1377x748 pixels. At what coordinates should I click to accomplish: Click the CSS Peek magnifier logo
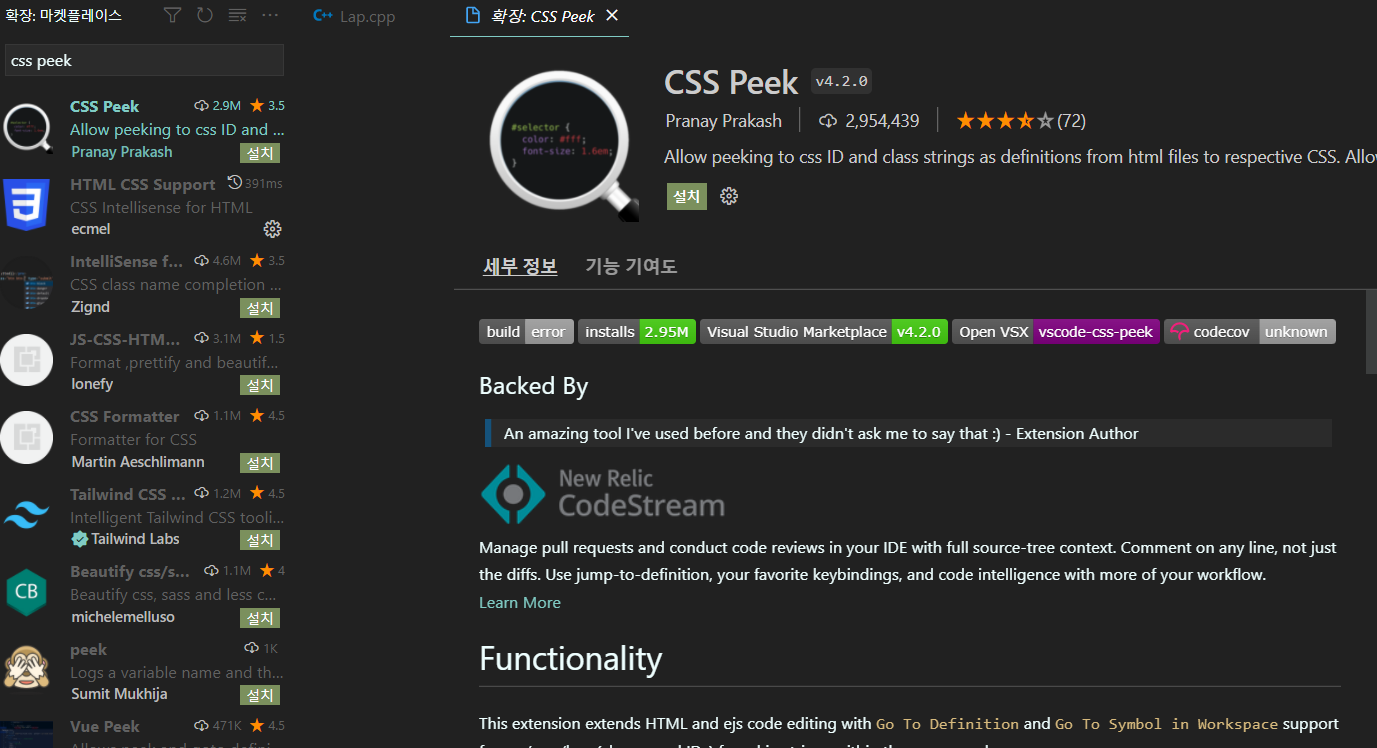click(564, 146)
